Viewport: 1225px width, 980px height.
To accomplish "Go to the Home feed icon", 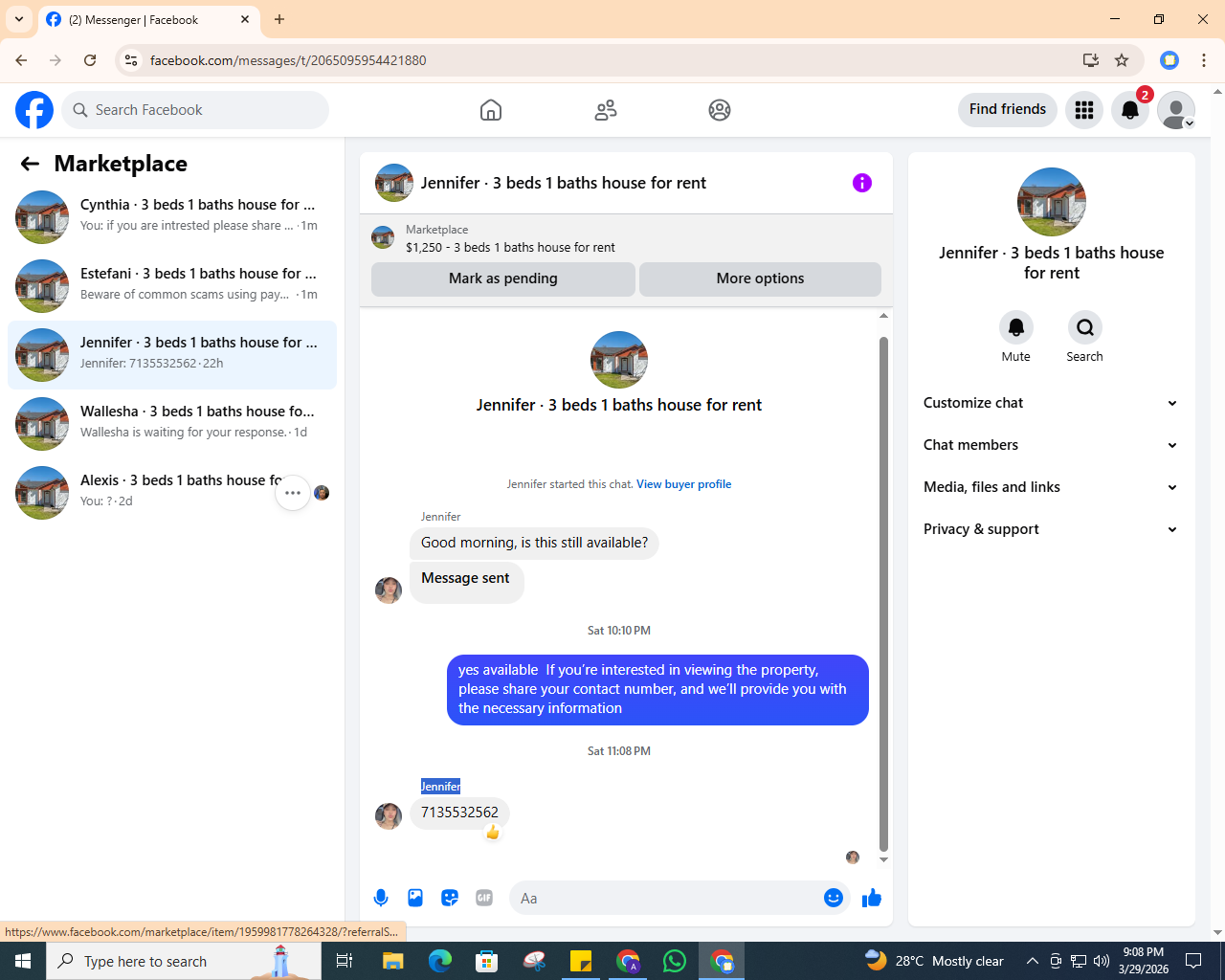I will (491, 110).
